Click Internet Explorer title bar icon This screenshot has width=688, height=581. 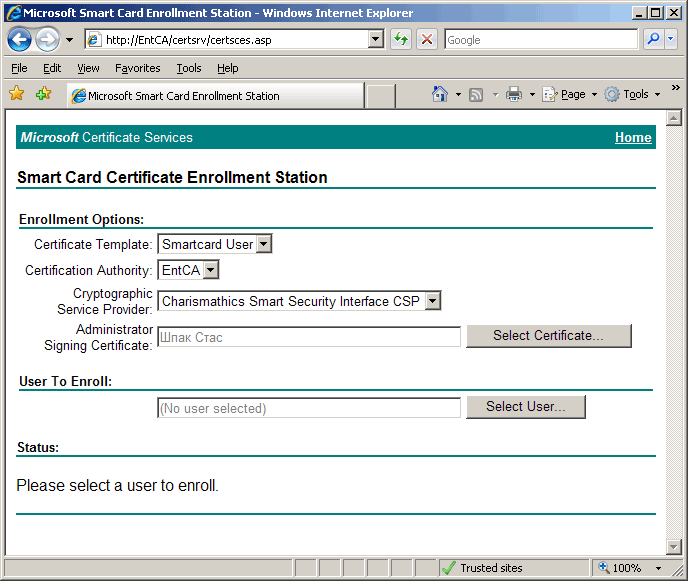click(14, 13)
